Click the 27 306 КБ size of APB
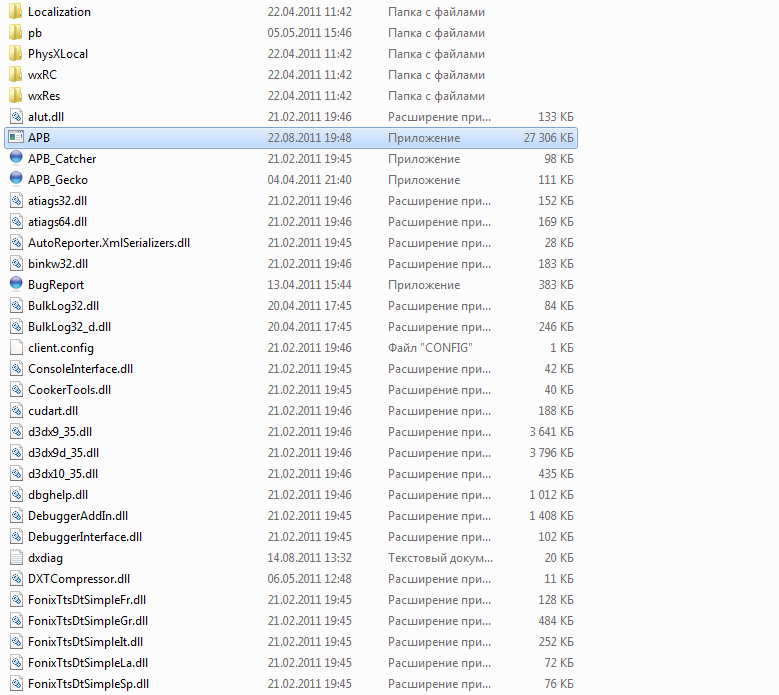Viewport: 779px width, 695px height. click(545, 138)
